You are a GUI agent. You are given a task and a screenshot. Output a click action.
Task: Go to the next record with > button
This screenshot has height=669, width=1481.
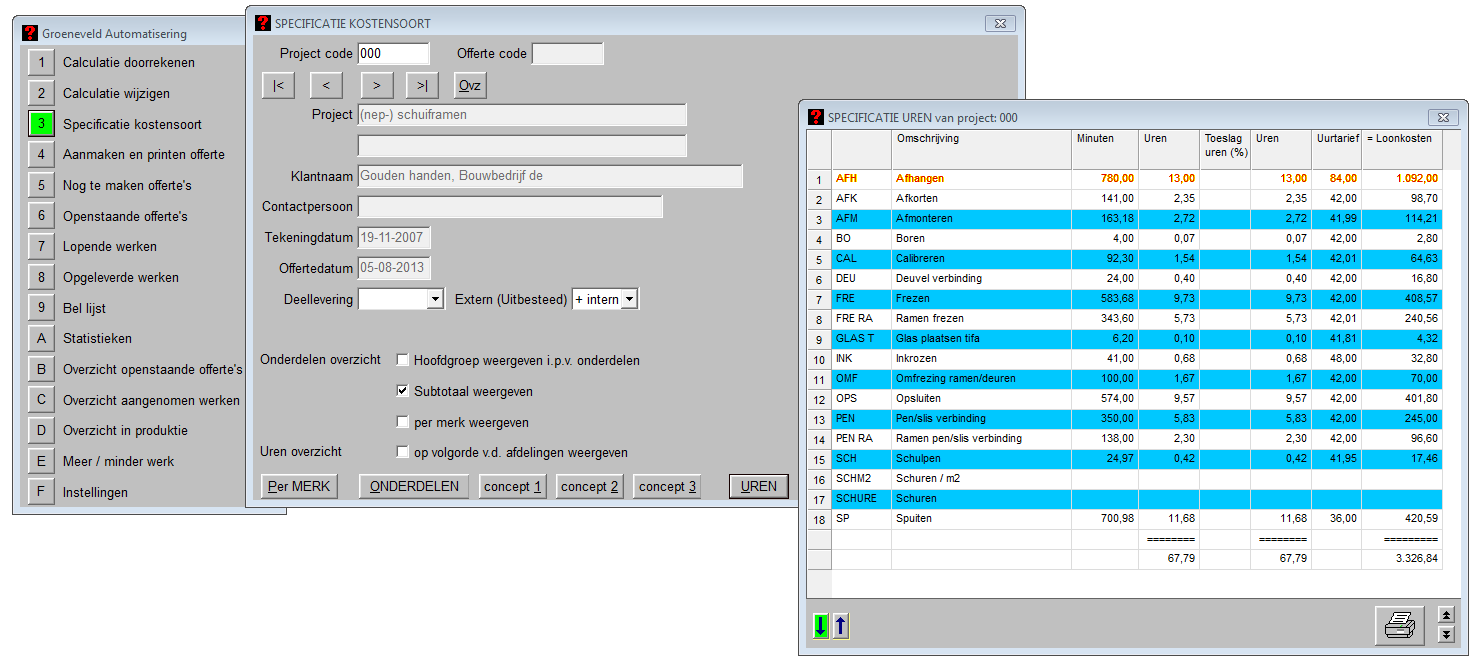(376, 86)
